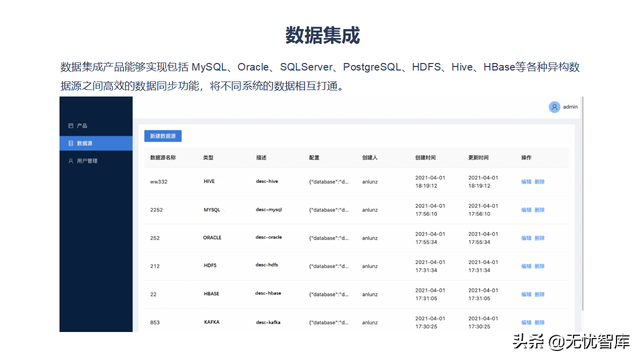Click the 用户管理 person icon
Viewport: 640px width, 360px height.
coord(71,161)
